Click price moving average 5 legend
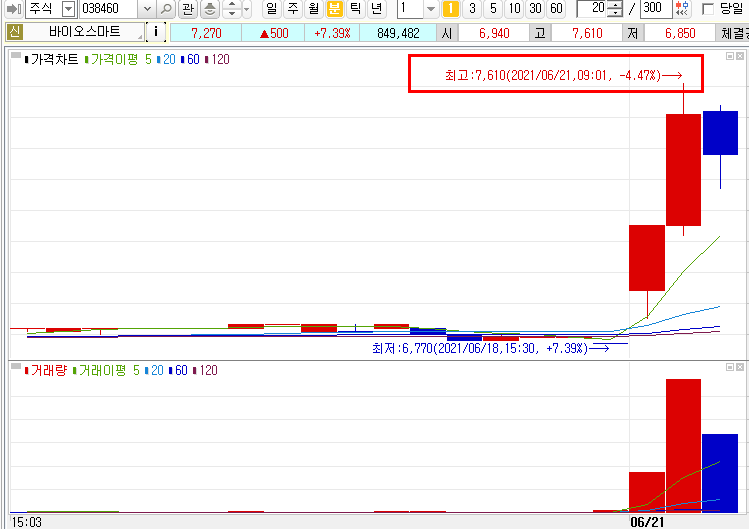 149,59
